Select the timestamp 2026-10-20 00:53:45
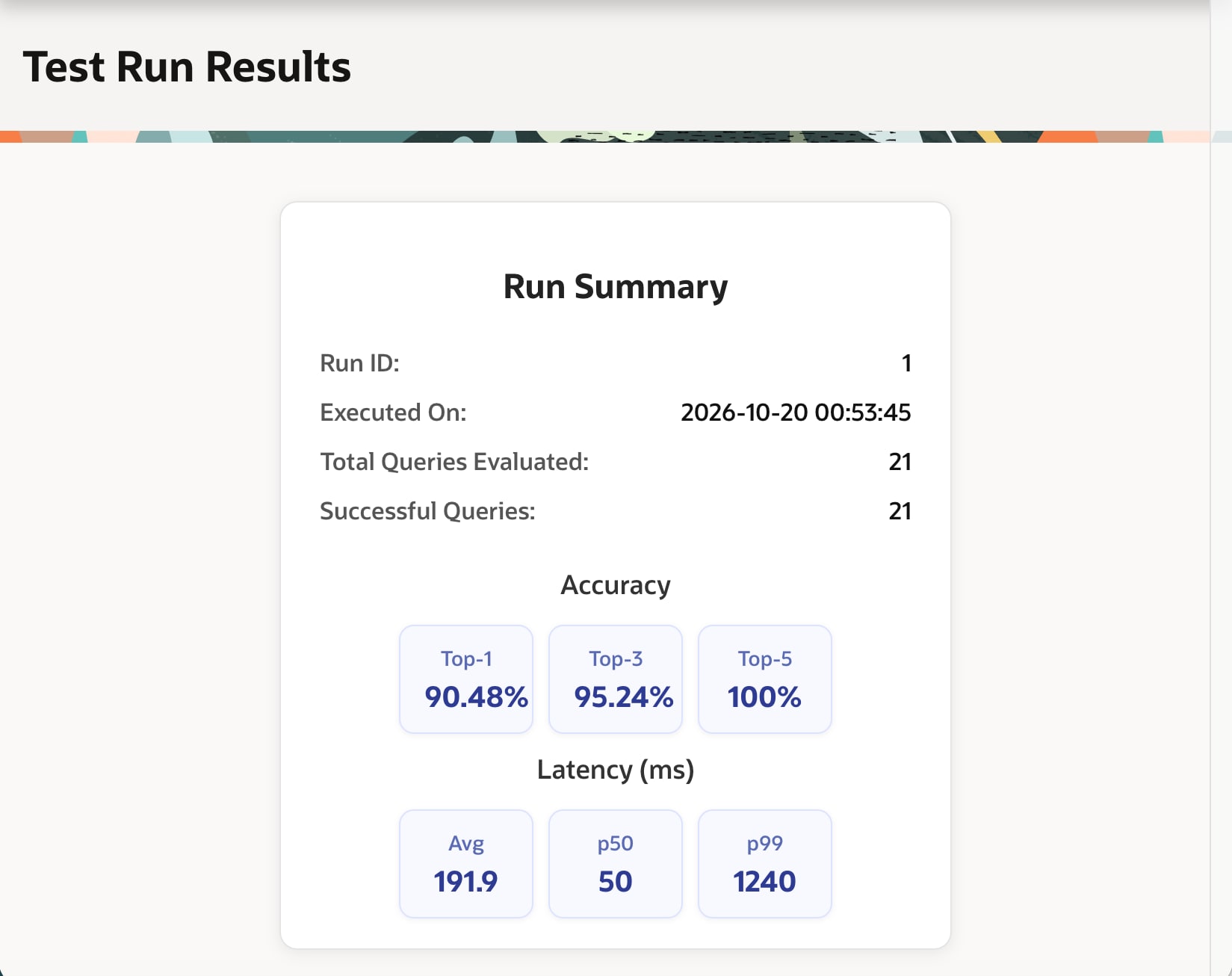1232x976 pixels. (796, 413)
